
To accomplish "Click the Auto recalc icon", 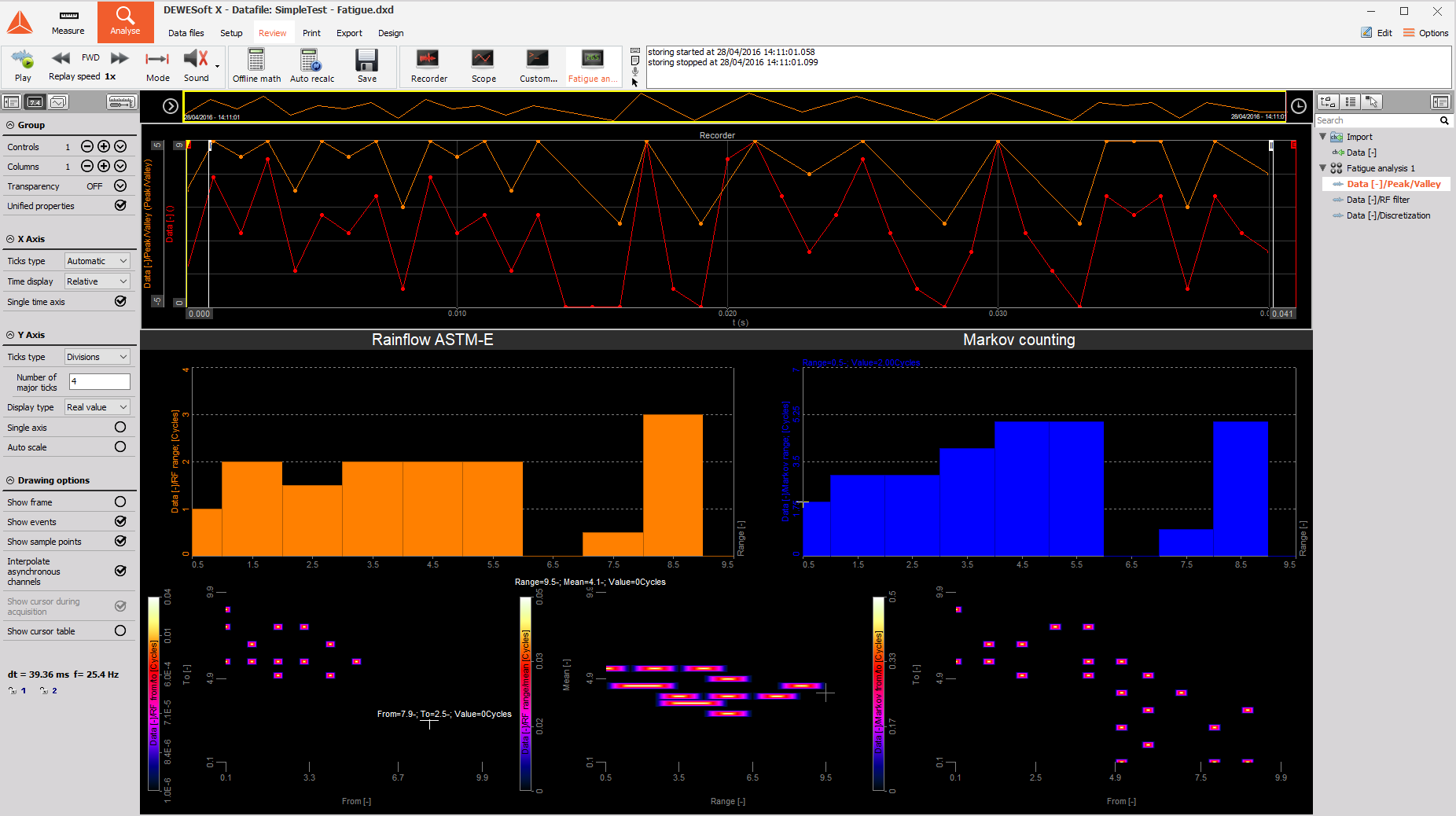I will [311, 61].
